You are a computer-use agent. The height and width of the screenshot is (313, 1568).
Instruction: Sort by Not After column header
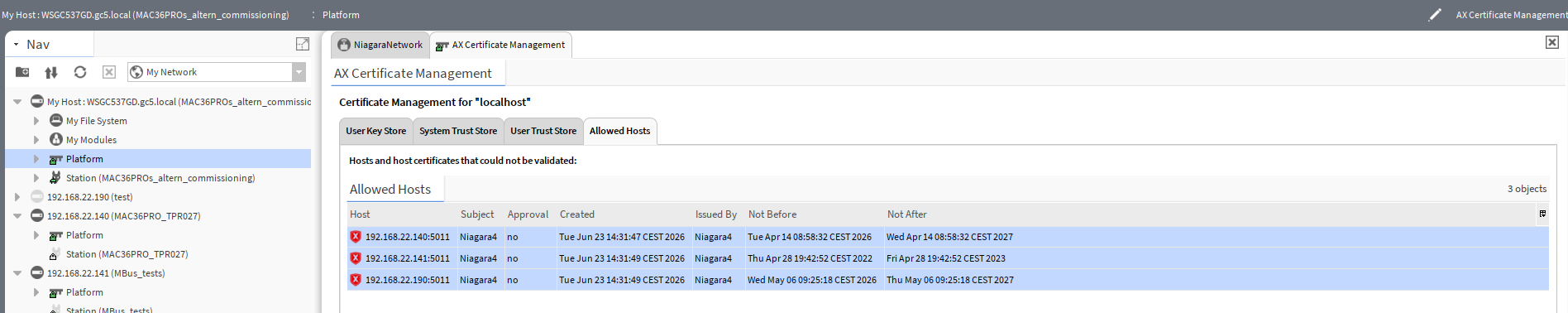click(x=907, y=214)
